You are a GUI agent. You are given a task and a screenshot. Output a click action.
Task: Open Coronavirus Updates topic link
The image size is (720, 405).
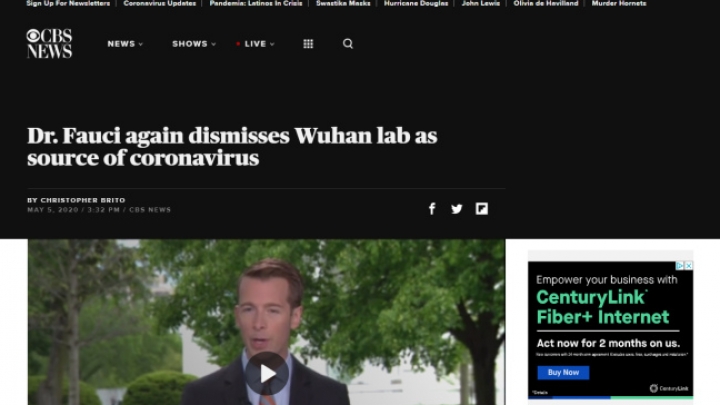point(159,3)
